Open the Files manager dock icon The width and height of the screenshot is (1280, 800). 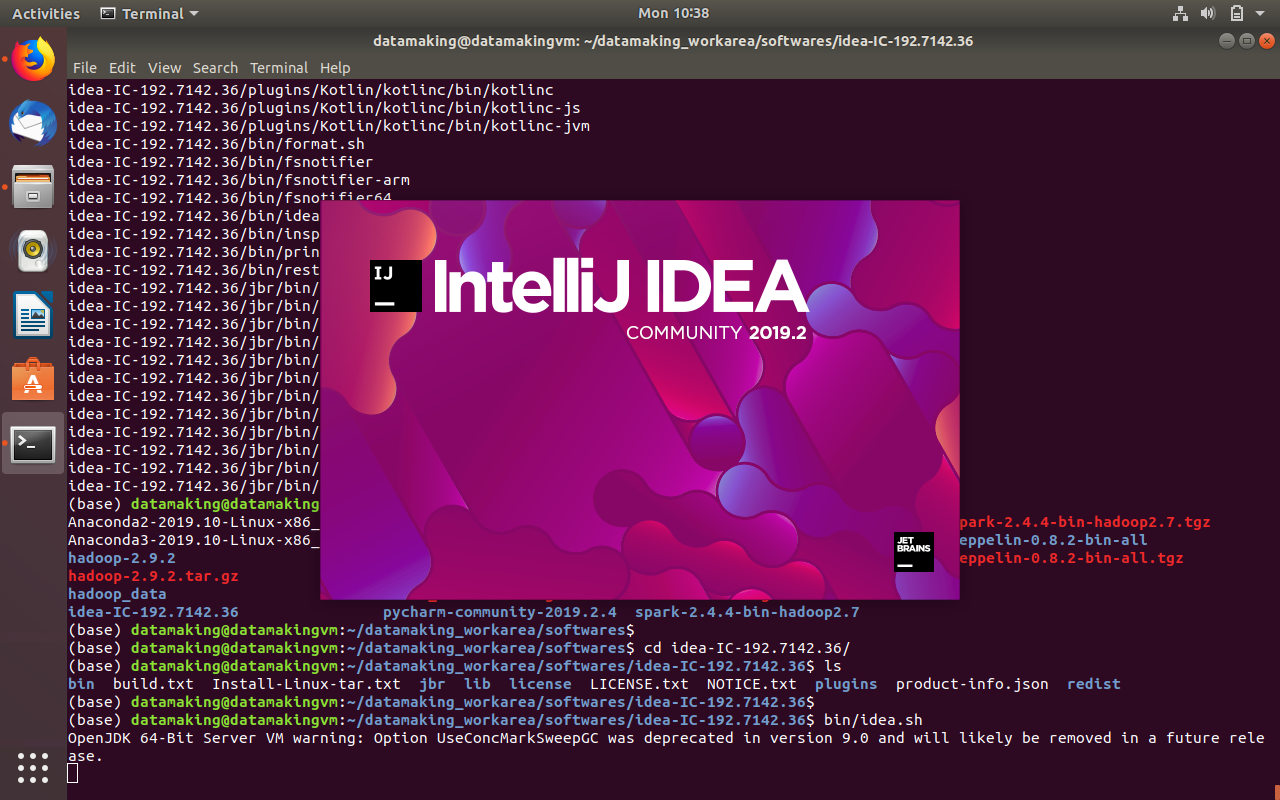pyautogui.click(x=33, y=187)
